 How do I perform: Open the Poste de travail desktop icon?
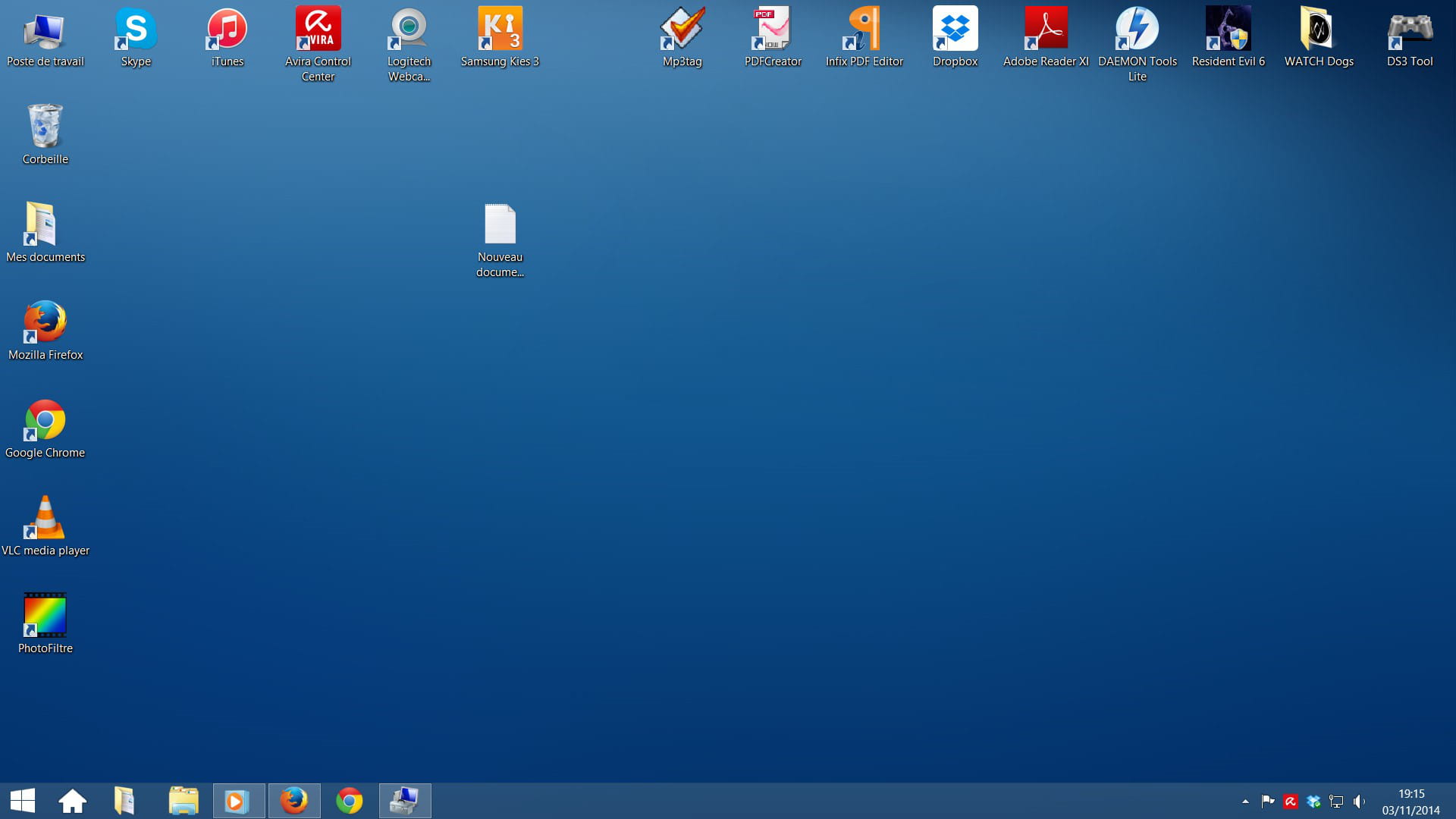tap(45, 38)
